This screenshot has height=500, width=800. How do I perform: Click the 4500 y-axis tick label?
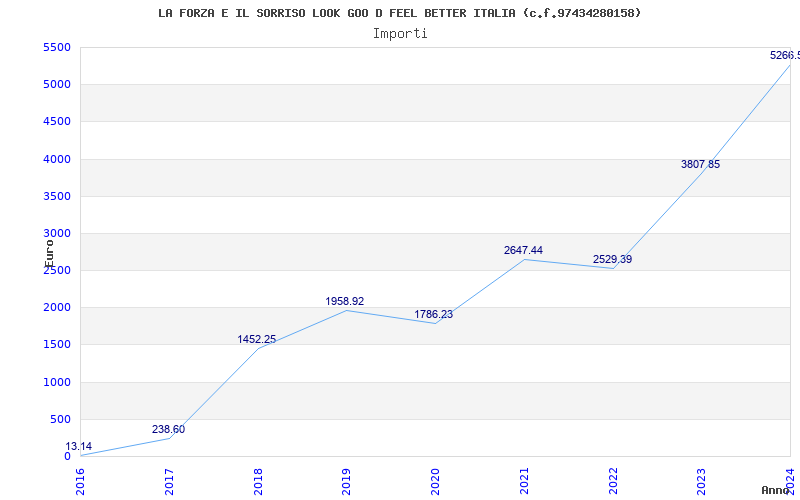[x=57, y=122]
